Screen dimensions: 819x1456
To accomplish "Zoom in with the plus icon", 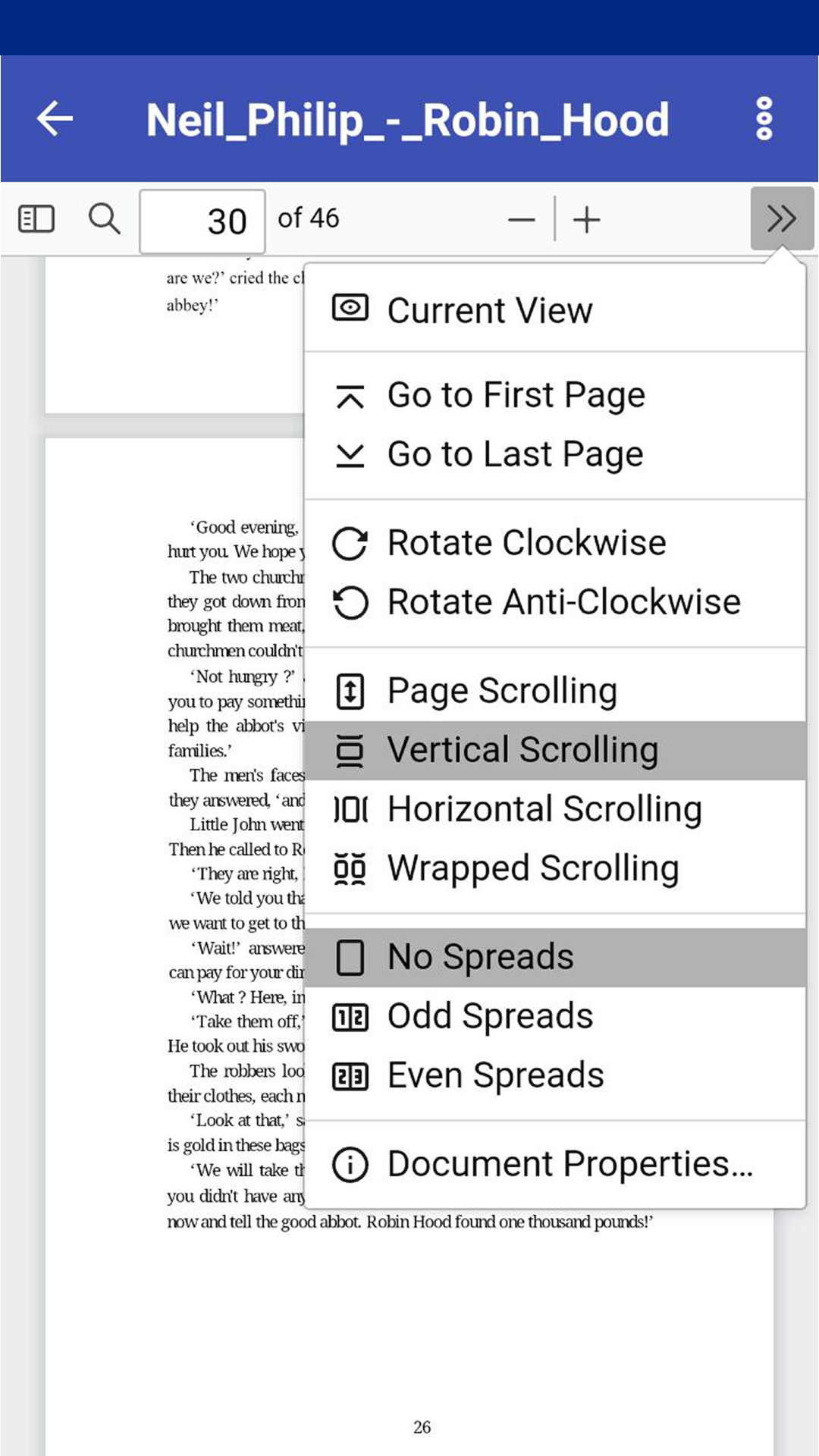I will coord(587,220).
